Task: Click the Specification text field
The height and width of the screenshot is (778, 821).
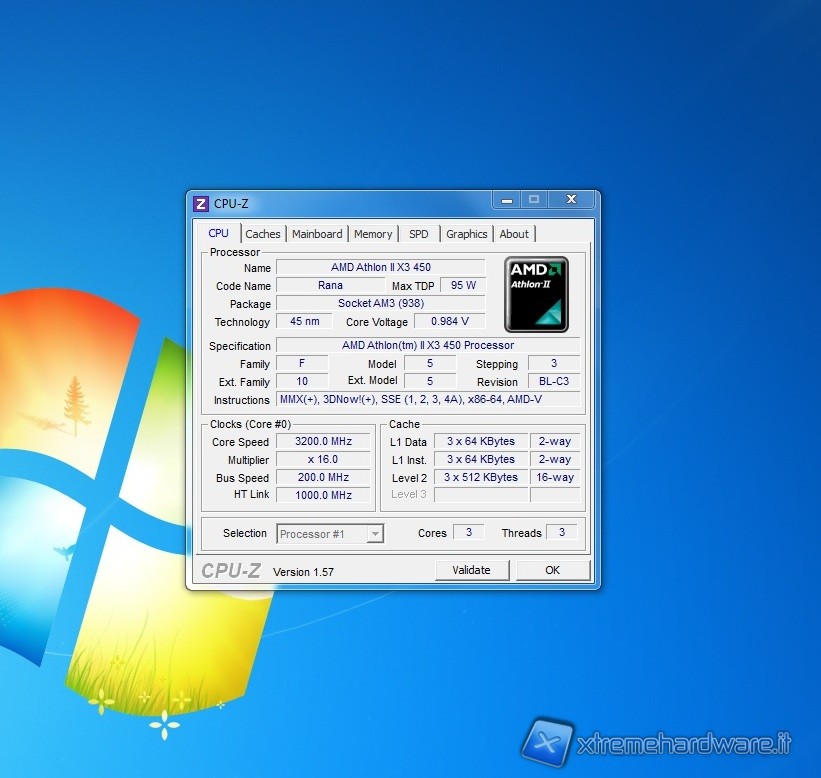Action: (x=427, y=346)
